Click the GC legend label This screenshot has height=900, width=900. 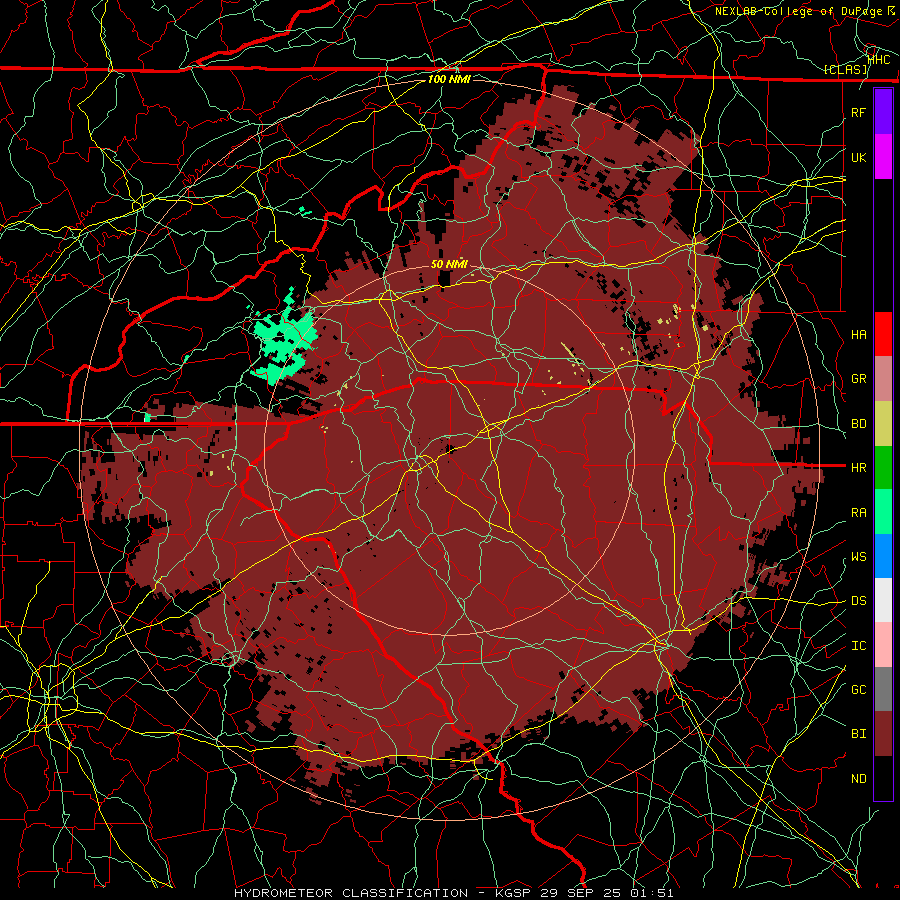click(858, 689)
